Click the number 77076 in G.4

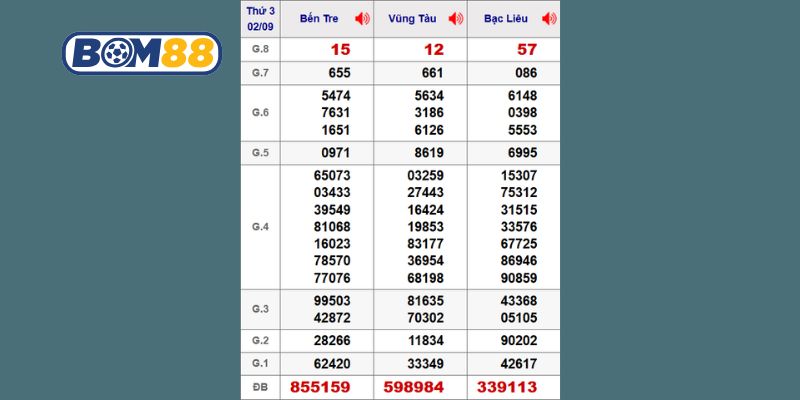point(332,279)
